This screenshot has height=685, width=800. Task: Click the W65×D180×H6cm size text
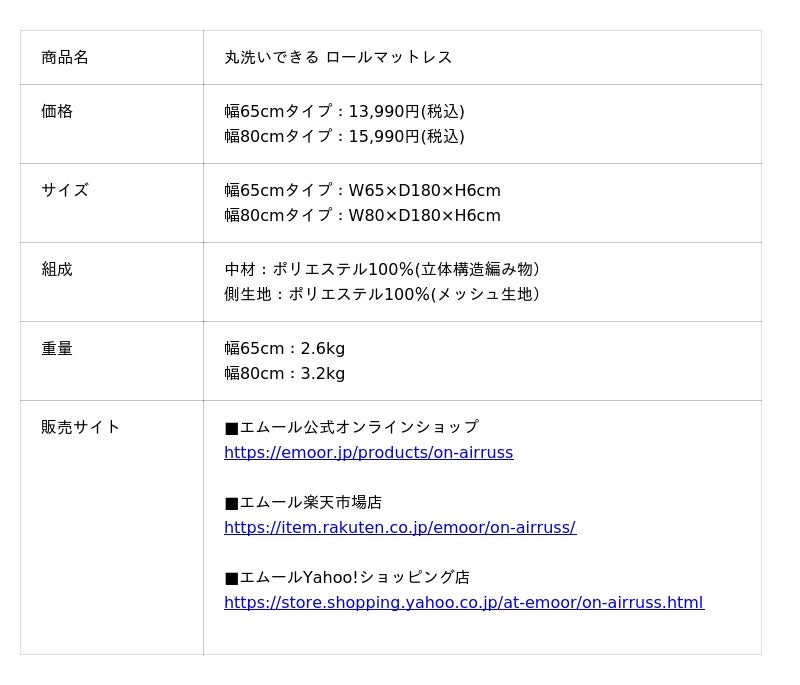[424, 191]
